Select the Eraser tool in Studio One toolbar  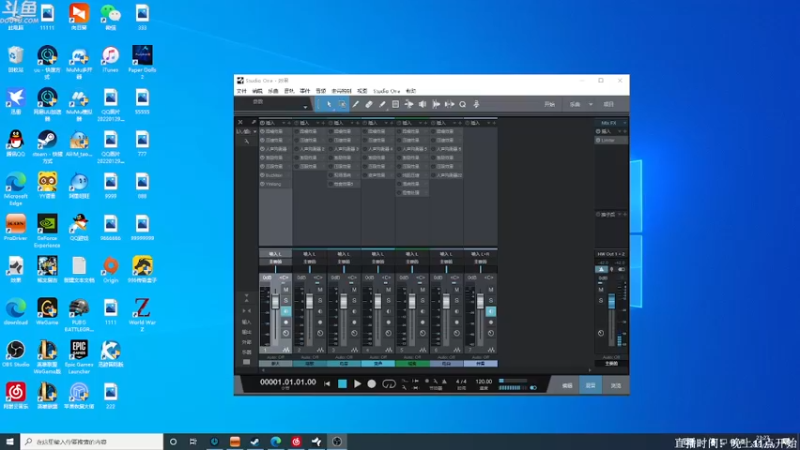(x=368, y=104)
